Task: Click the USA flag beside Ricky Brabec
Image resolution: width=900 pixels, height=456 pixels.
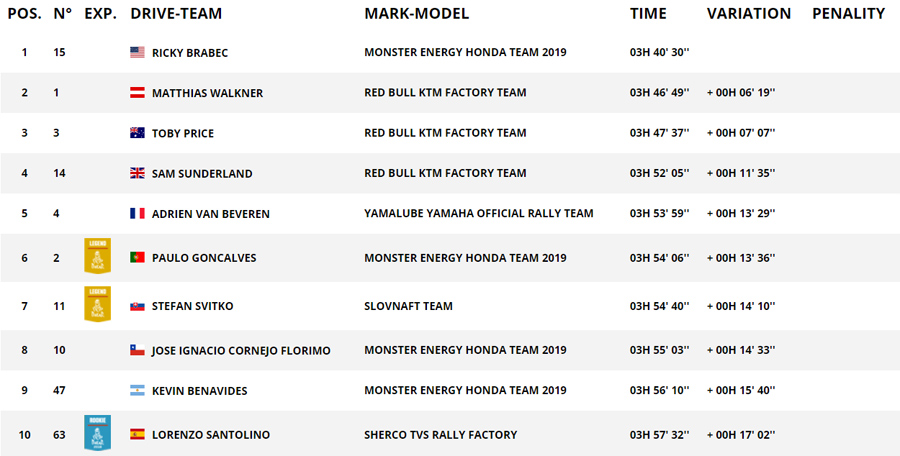Action: [x=138, y=52]
